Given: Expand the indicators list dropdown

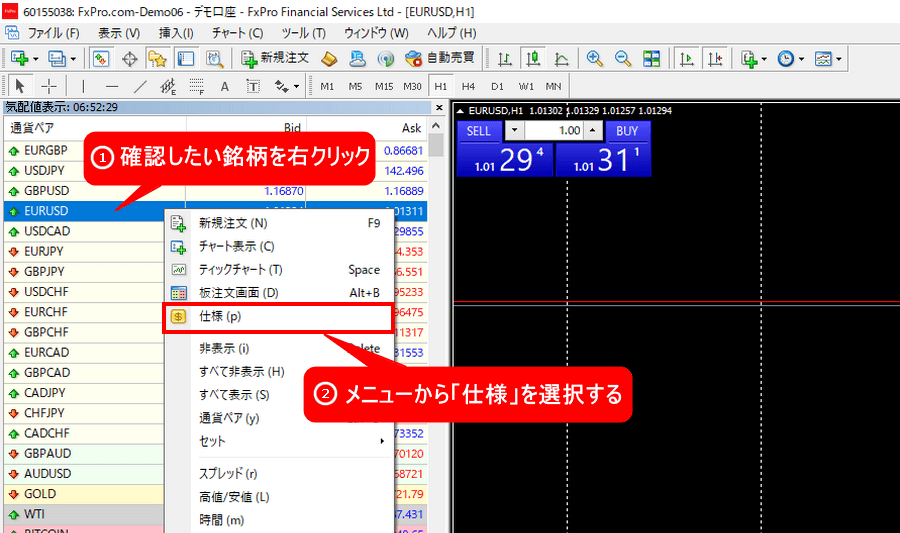Looking at the screenshot, I should coord(763,59).
